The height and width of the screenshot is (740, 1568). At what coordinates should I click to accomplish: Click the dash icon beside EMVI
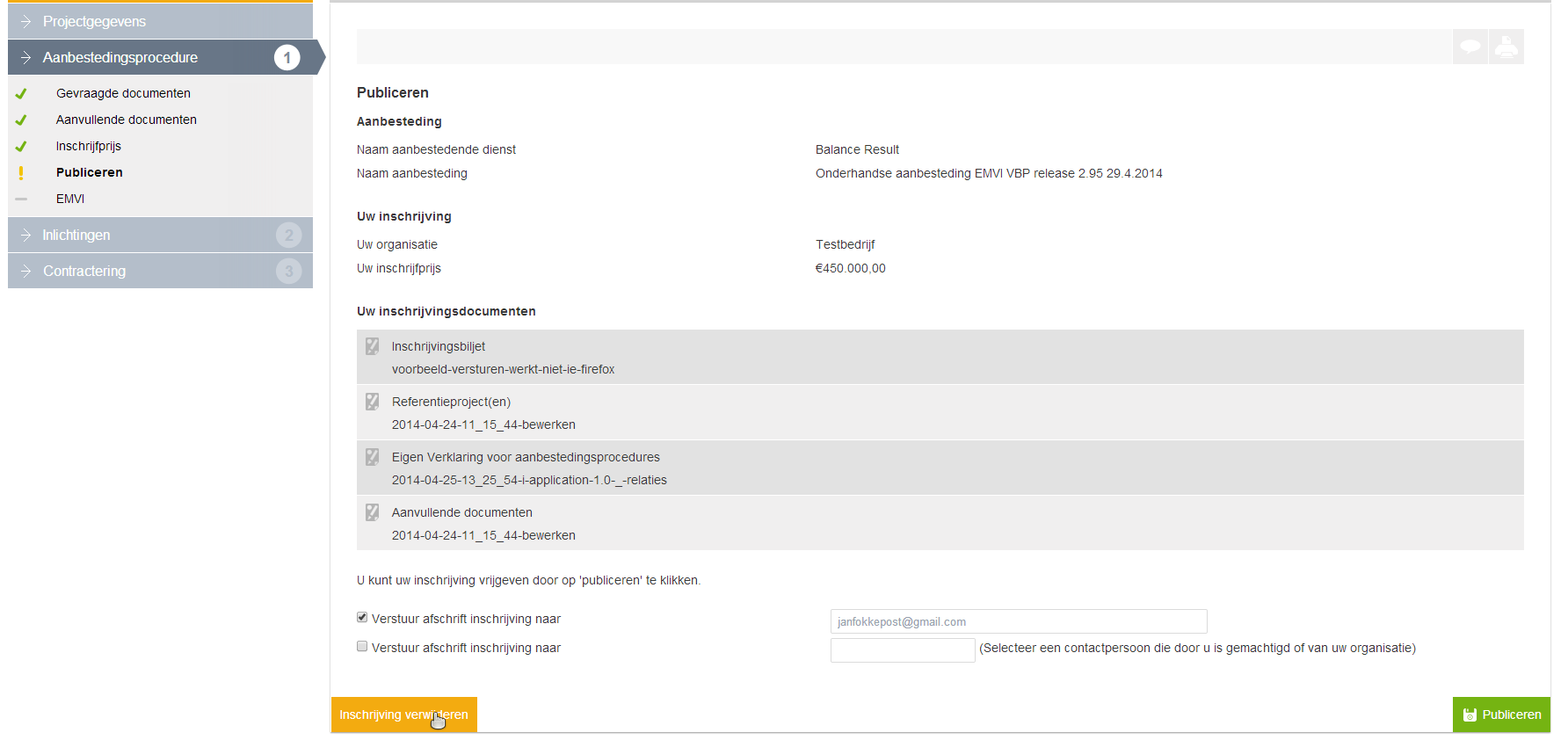[x=21, y=199]
